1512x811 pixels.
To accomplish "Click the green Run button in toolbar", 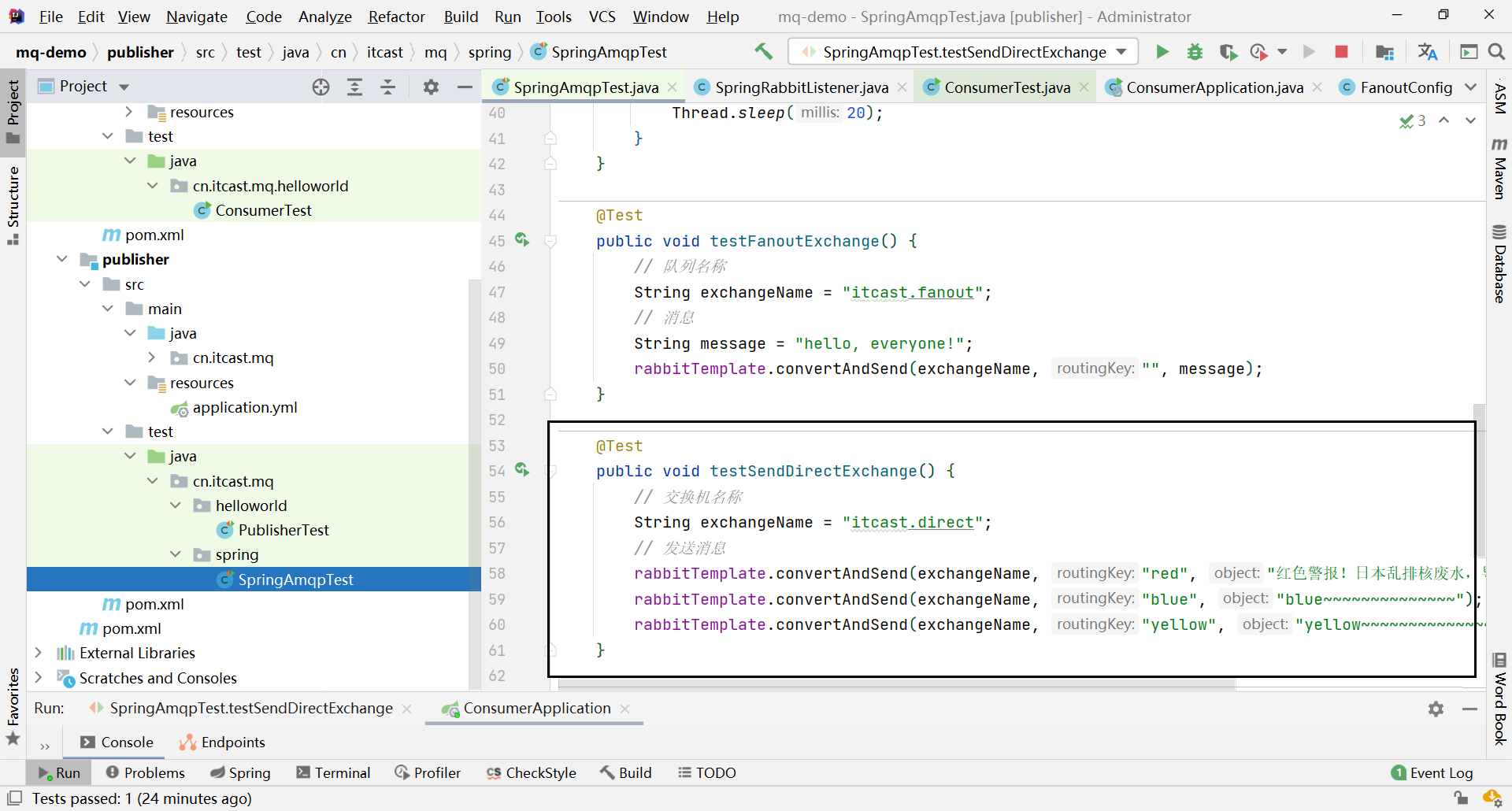I will pyautogui.click(x=1162, y=52).
